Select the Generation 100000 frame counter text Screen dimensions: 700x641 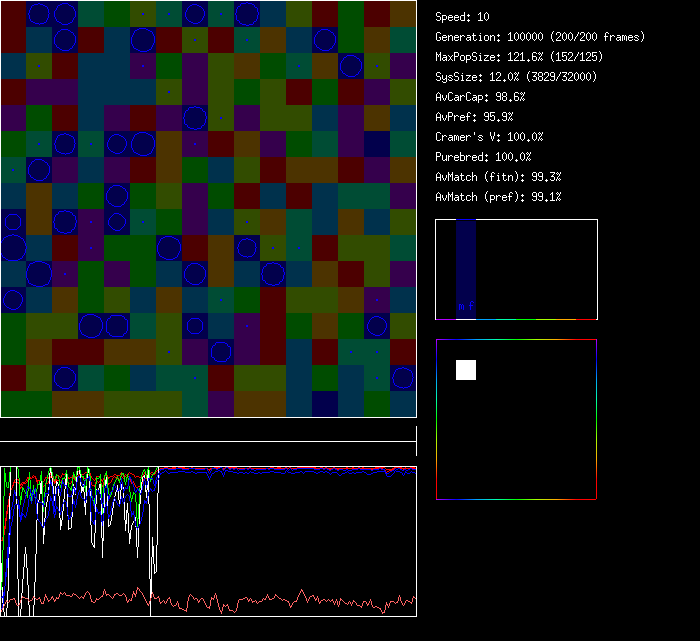coord(540,37)
